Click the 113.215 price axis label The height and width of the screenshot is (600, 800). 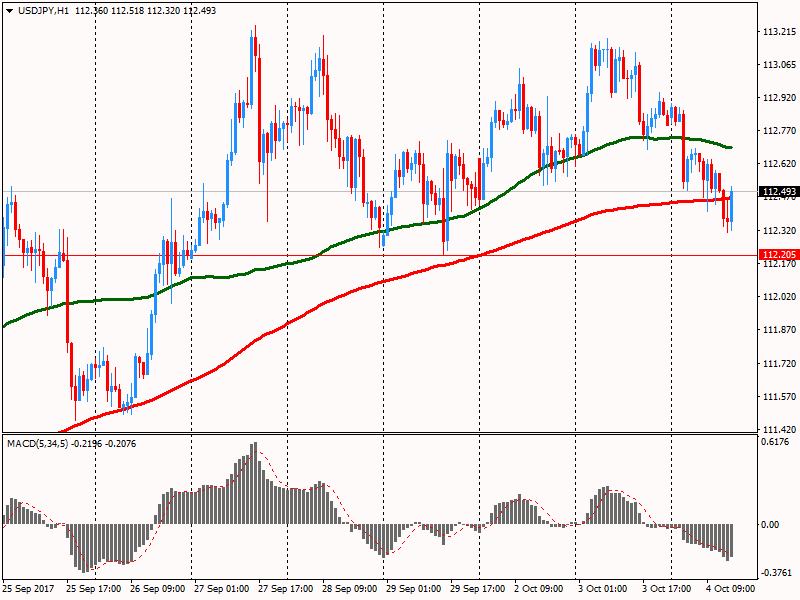tap(779, 32)
